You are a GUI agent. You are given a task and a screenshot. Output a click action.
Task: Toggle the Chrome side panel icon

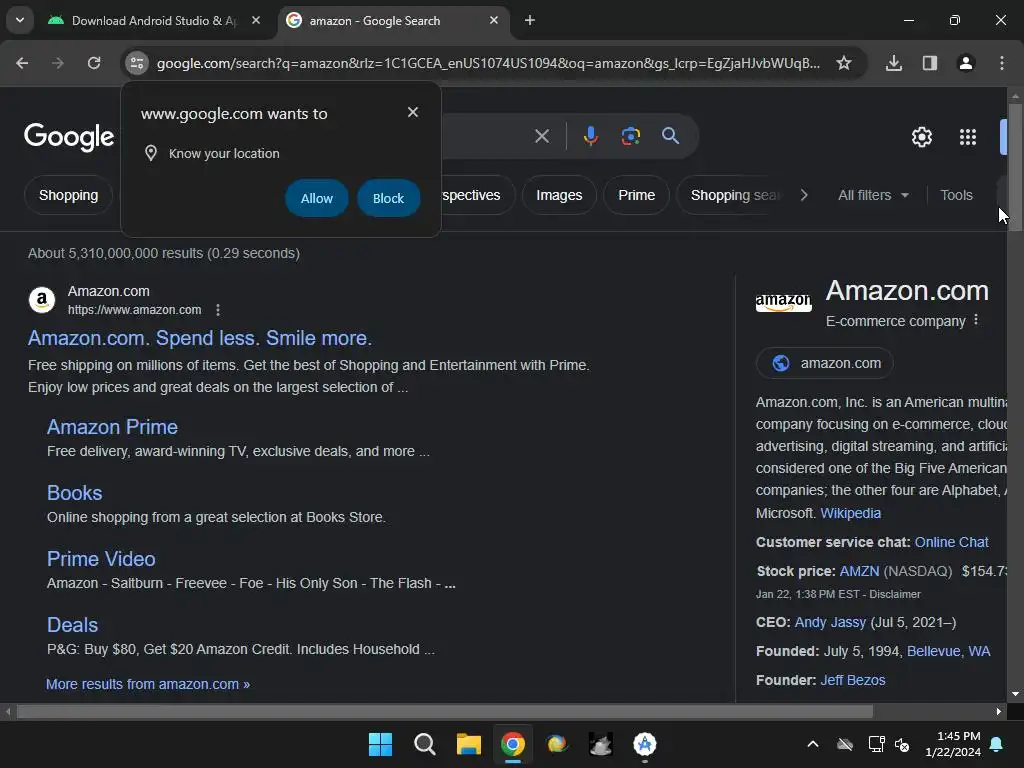tap(930, 63)
